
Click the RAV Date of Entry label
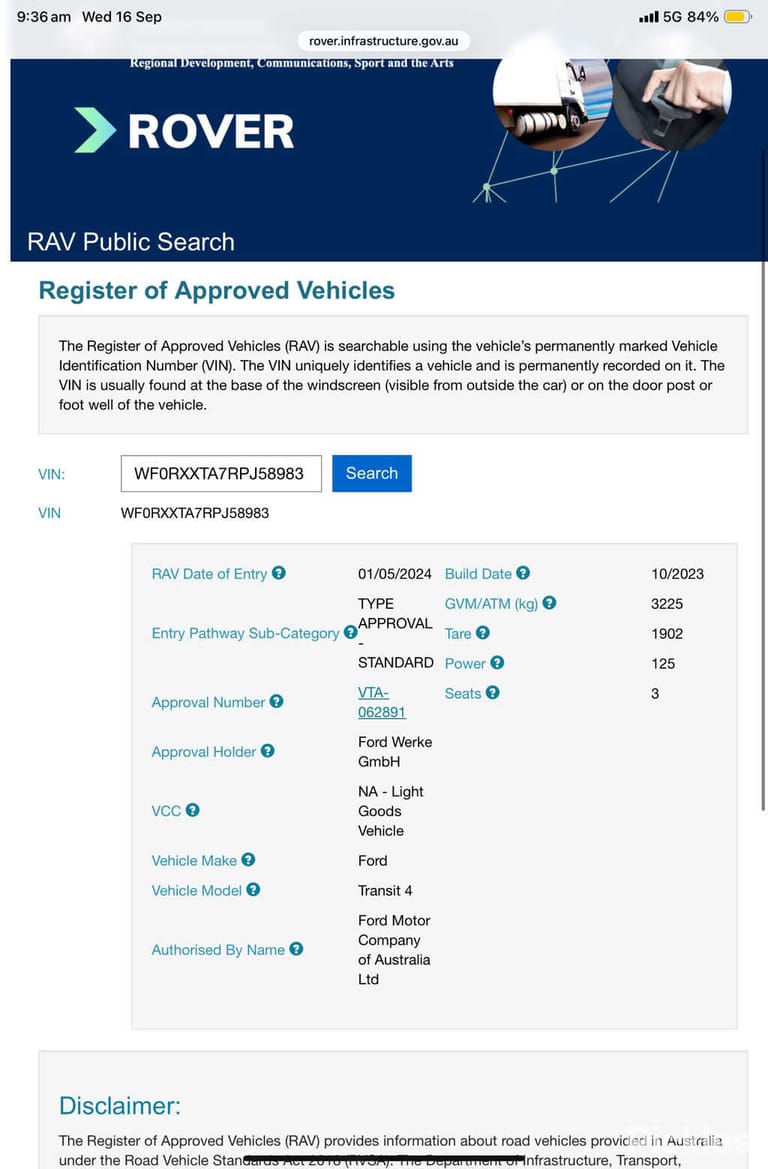[210, 574]
